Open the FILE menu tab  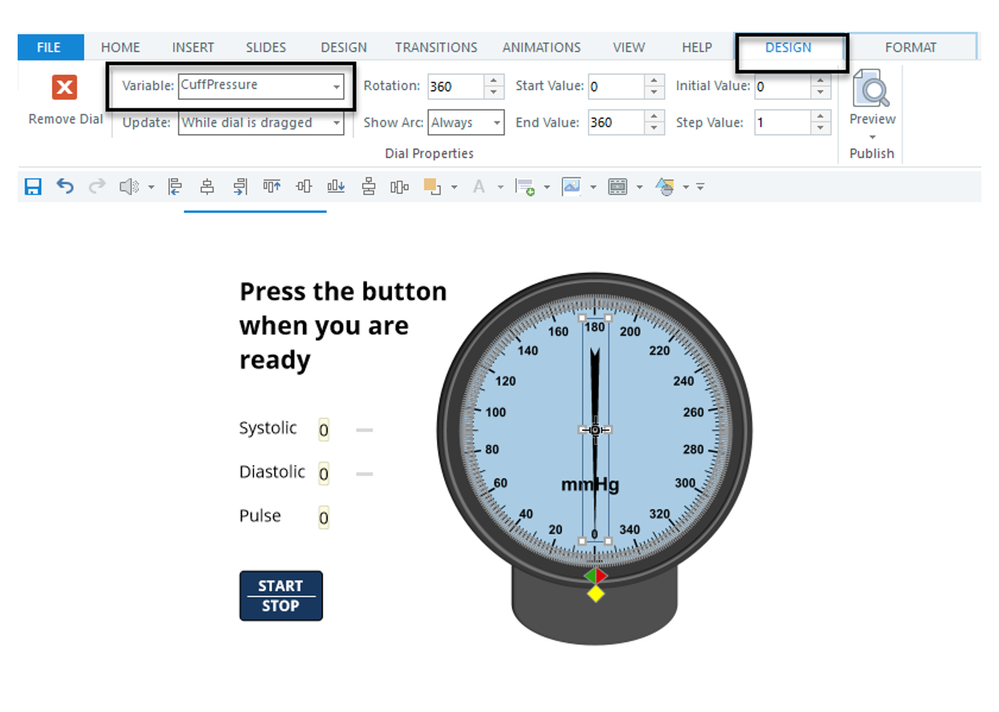point(49,47)
